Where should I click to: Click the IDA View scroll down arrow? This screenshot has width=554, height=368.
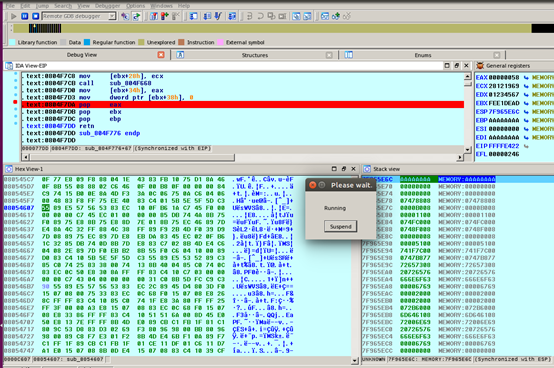[467, 150]
